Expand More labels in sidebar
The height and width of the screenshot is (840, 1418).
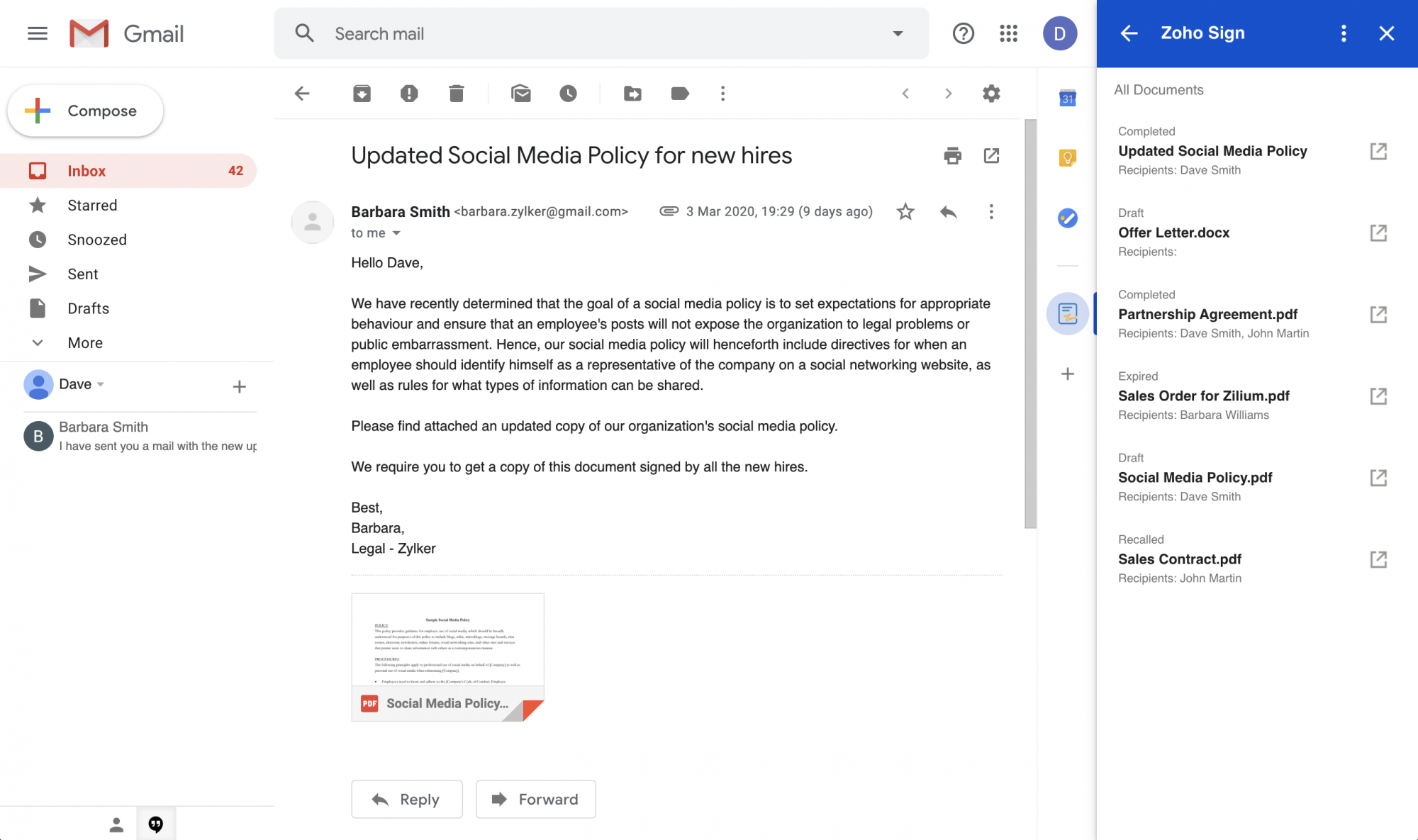(85, 343)
